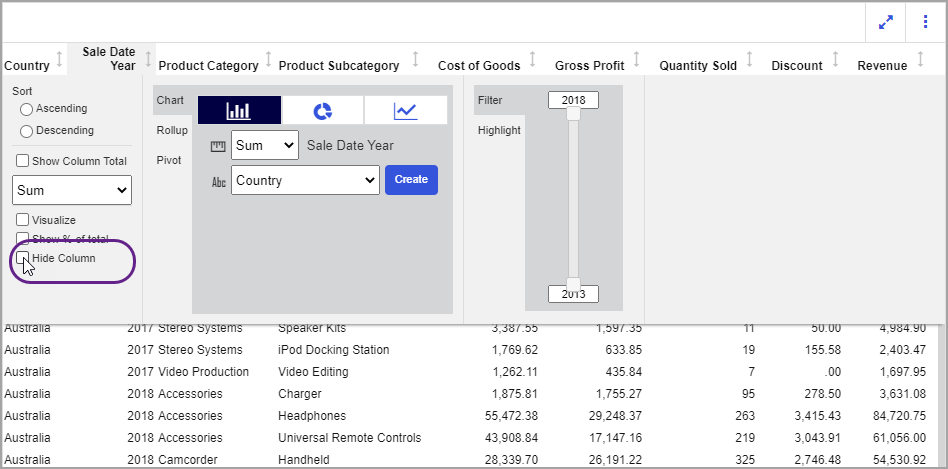Click the 55,472.38 cost of goods value
The image size is (948, 469).
pos(511,416)
